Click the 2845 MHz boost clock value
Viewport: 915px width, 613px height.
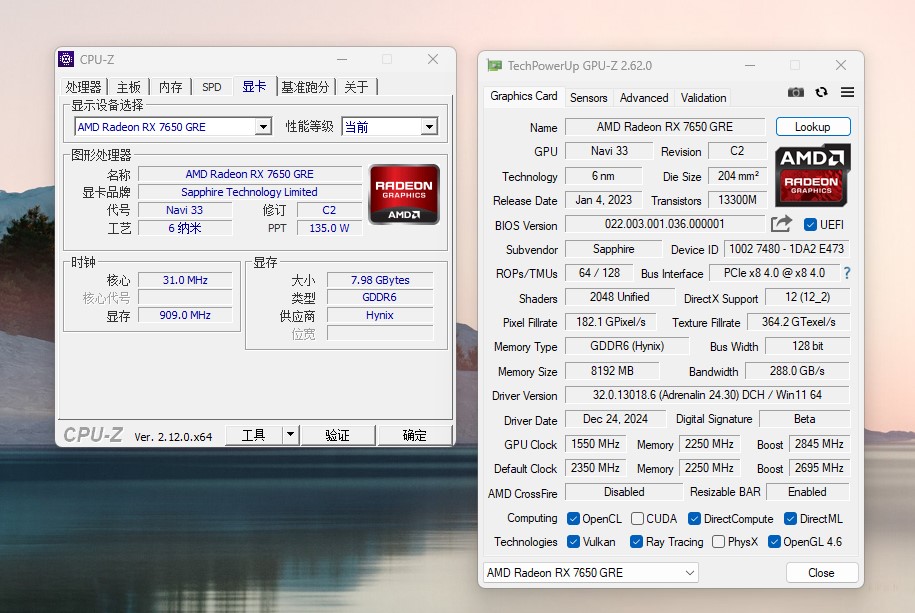819,444
